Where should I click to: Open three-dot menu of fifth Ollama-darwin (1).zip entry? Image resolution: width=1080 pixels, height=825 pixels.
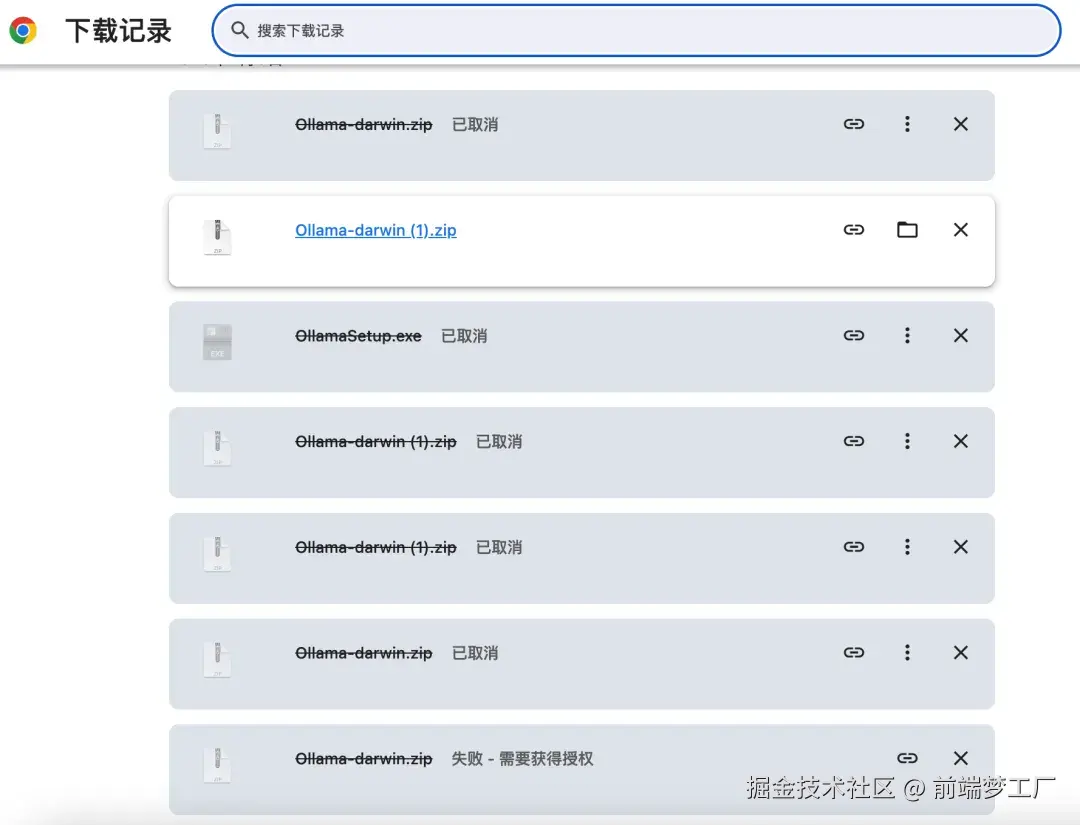coord(907,547)
